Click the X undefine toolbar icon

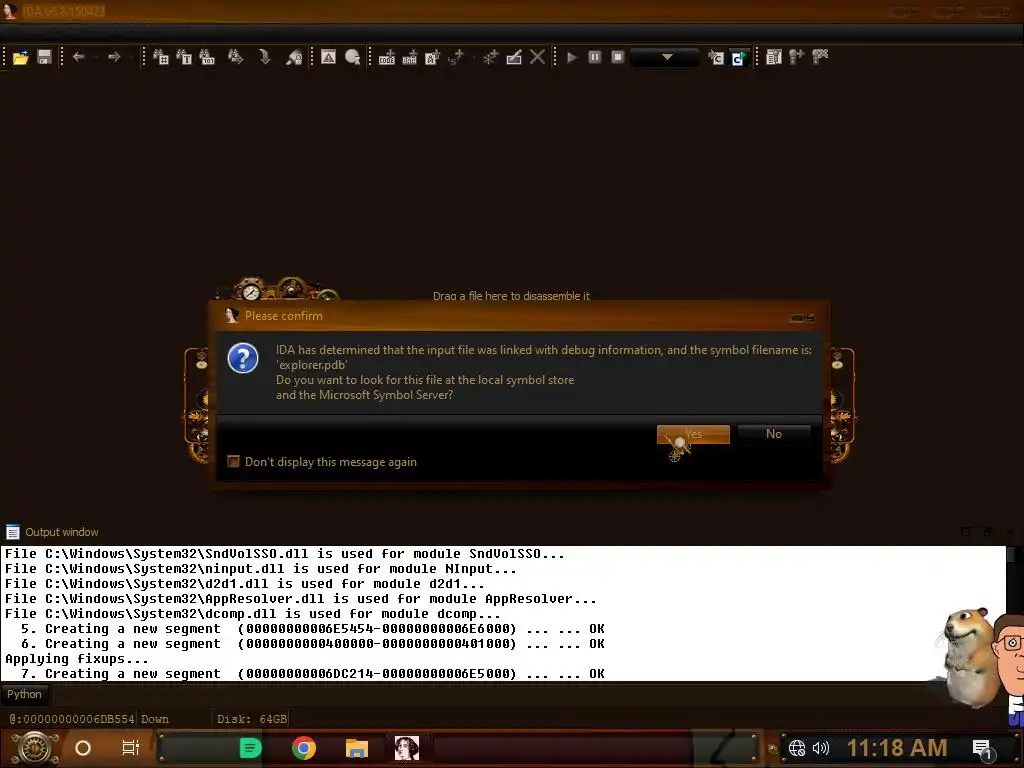[537, 57]
